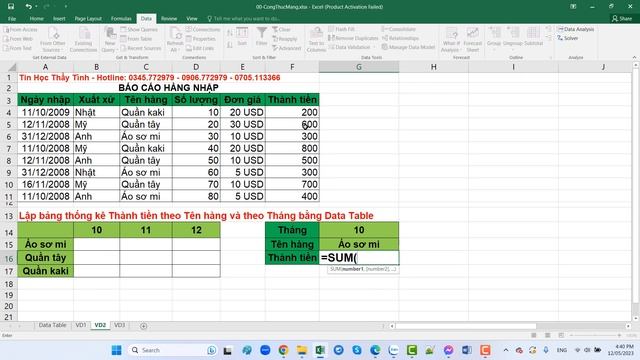Image resolution: width=640 pixels, height=360 pixels.
Task: Click the Sort A to Z icon
Action: click(x=230, y=33)
